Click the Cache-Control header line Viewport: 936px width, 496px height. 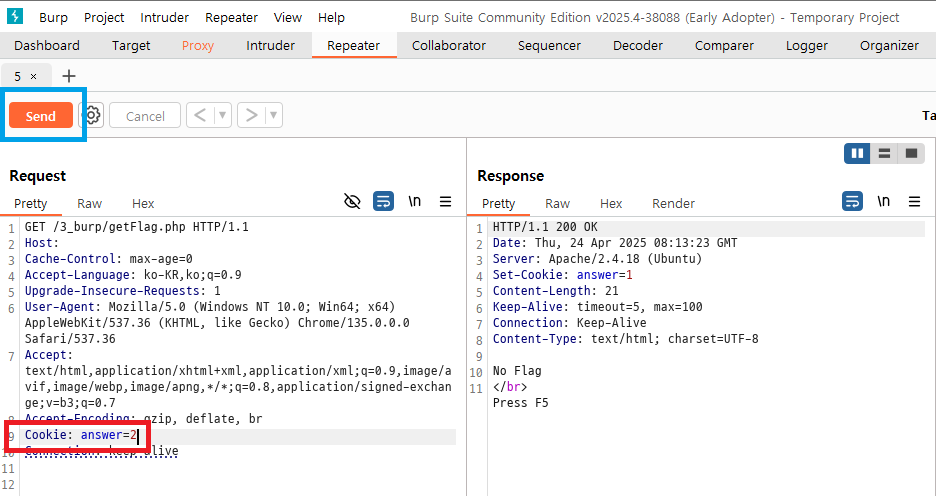click(109, 259)
